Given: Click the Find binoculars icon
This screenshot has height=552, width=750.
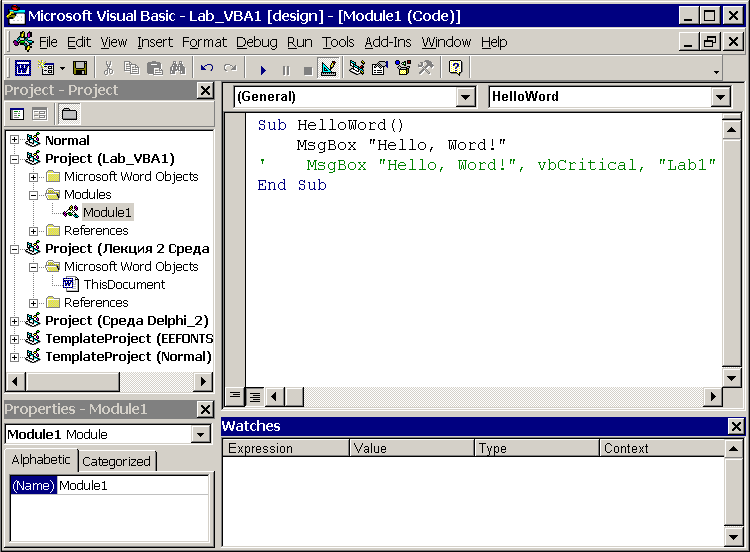Looking at the screenshot, I should (x=177, y=68).
